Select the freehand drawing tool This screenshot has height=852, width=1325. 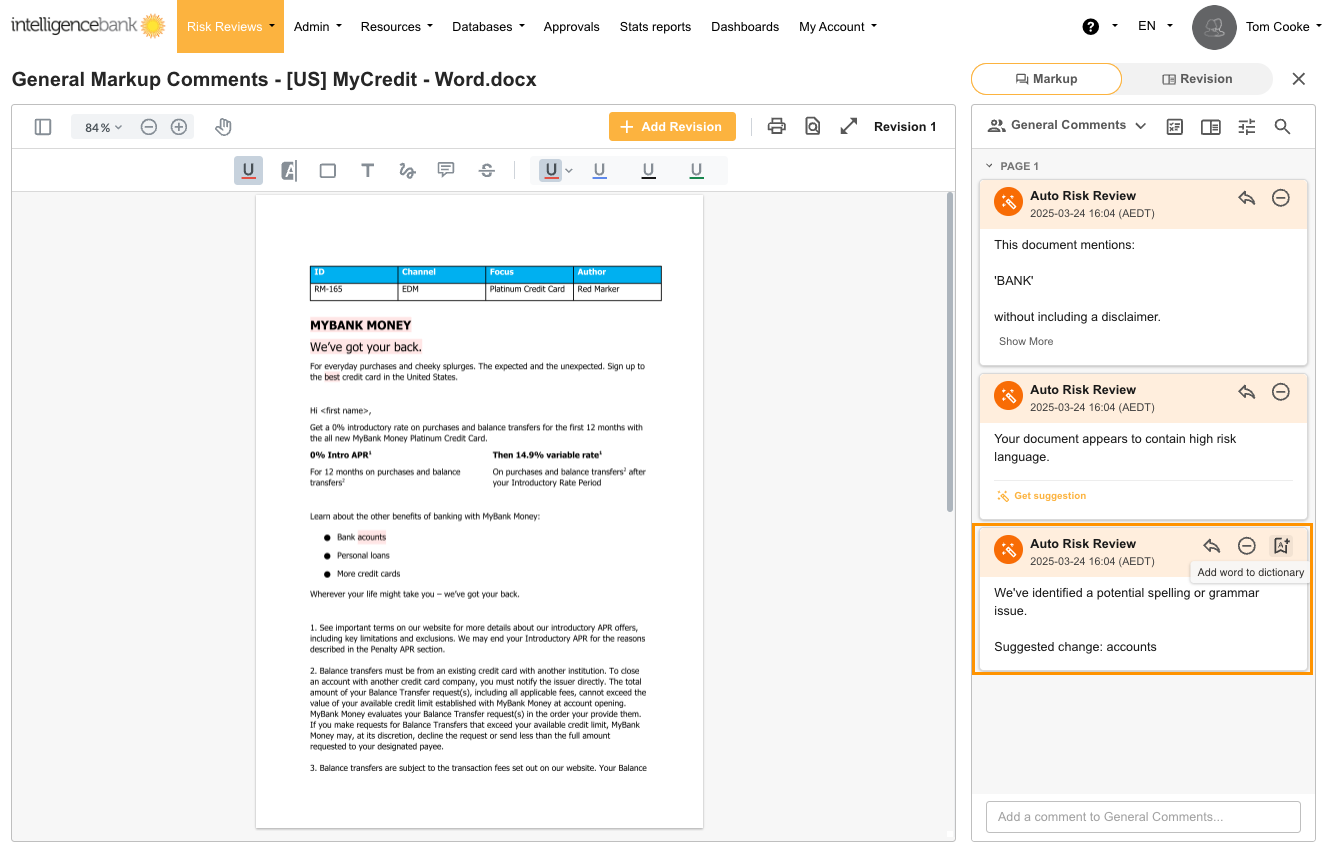pos(407,171)
